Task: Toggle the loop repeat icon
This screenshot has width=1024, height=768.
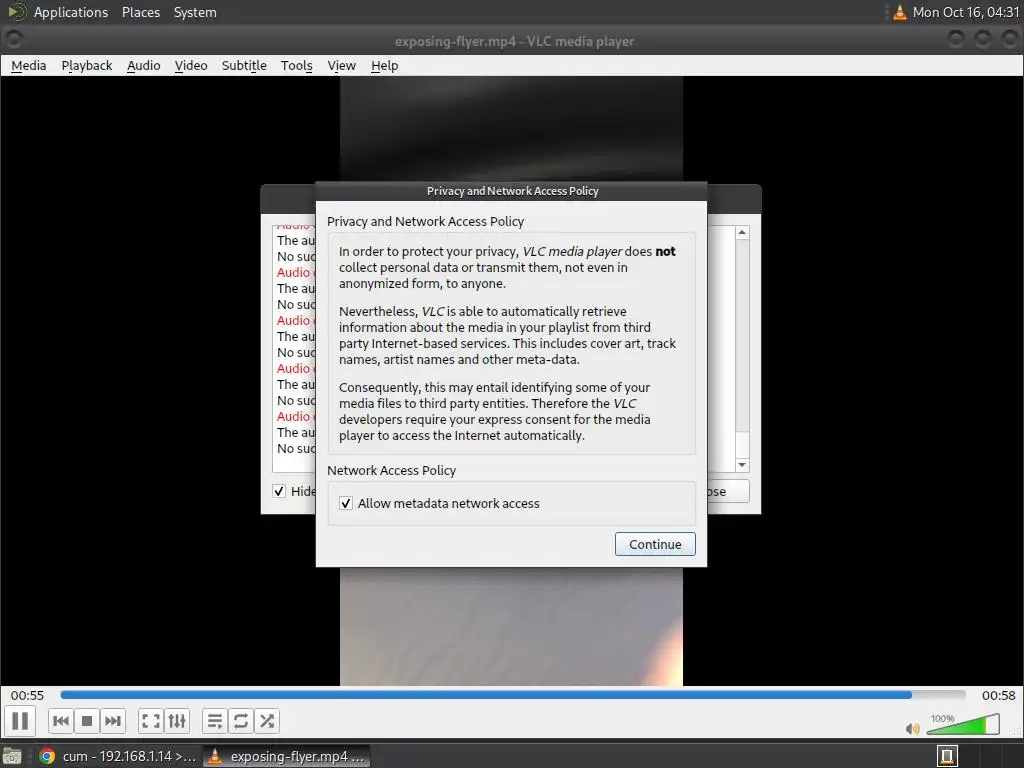Action: click(240, 721)
